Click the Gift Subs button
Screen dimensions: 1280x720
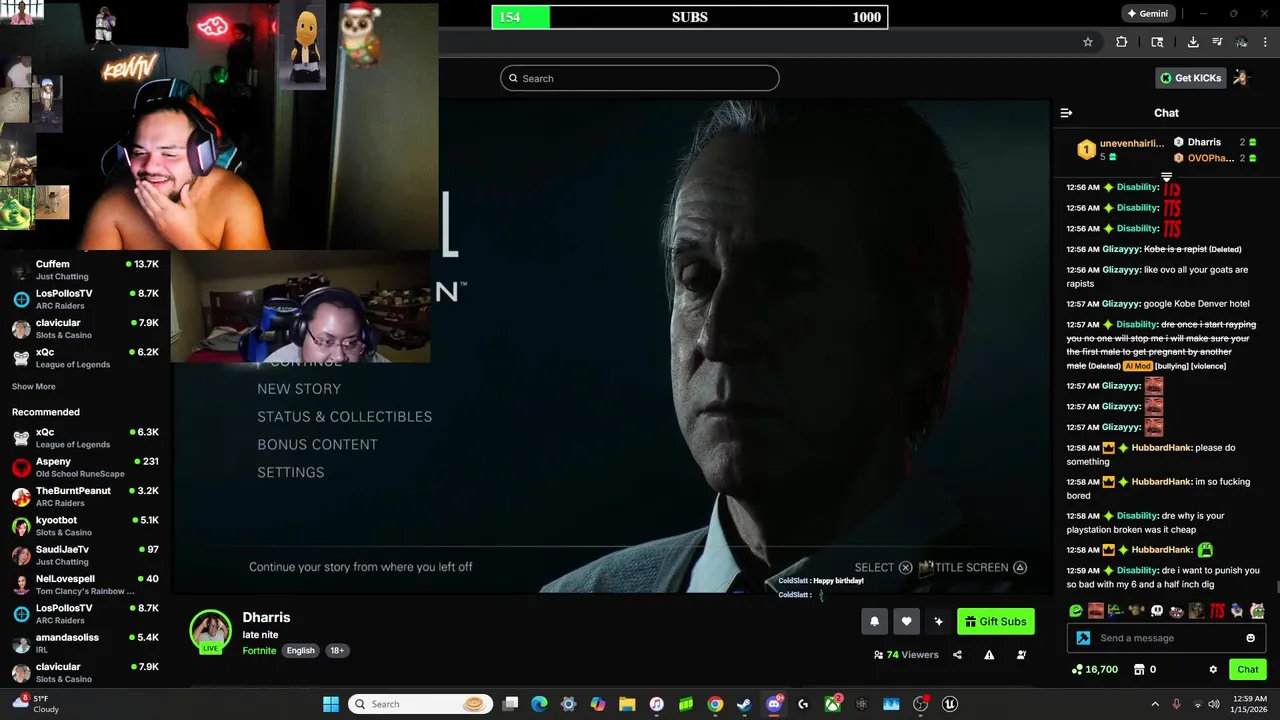(995, 621)
